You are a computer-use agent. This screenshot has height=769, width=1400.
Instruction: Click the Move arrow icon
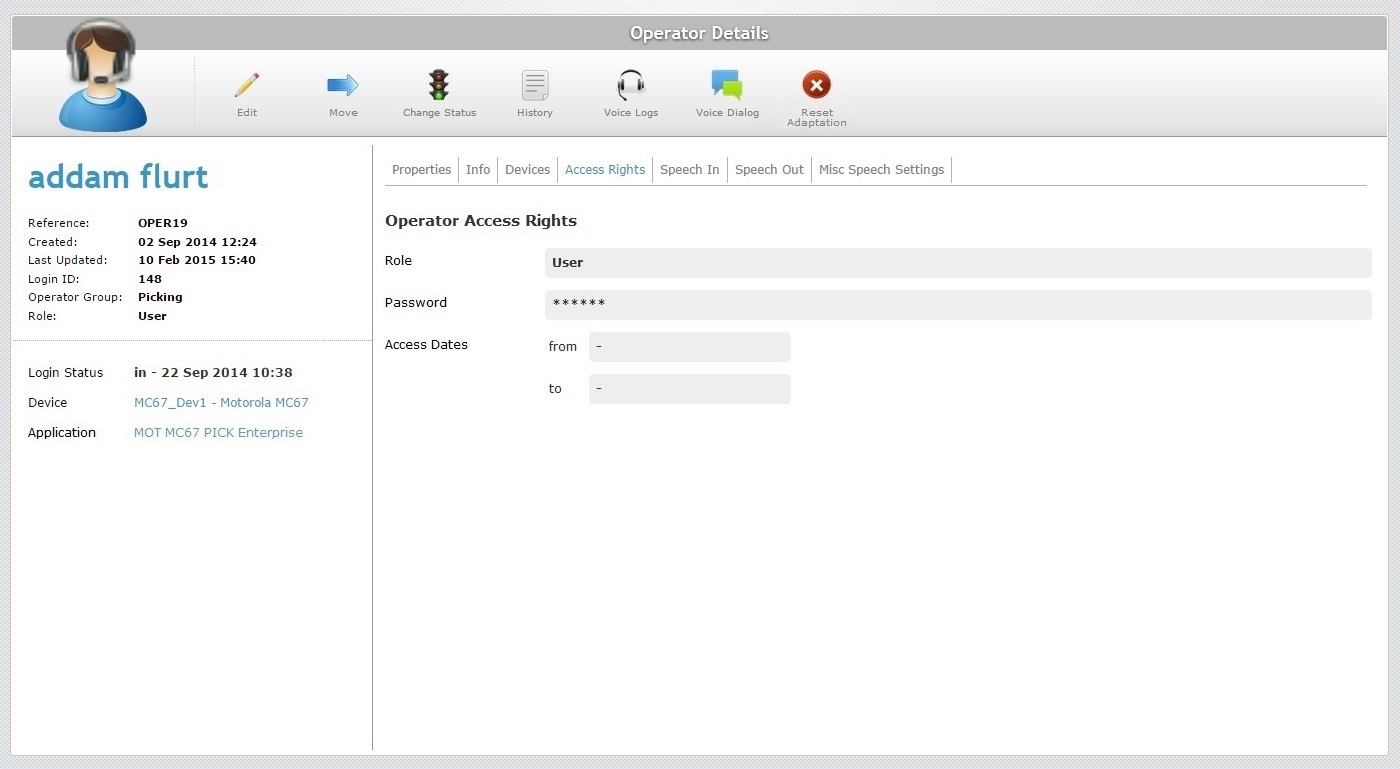coord(343,85)
